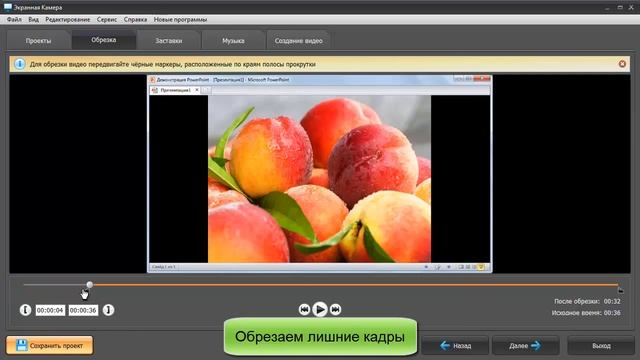Maximize the Экранная Камера window
The image size is (640, 360).
click(x=620, y=8)
